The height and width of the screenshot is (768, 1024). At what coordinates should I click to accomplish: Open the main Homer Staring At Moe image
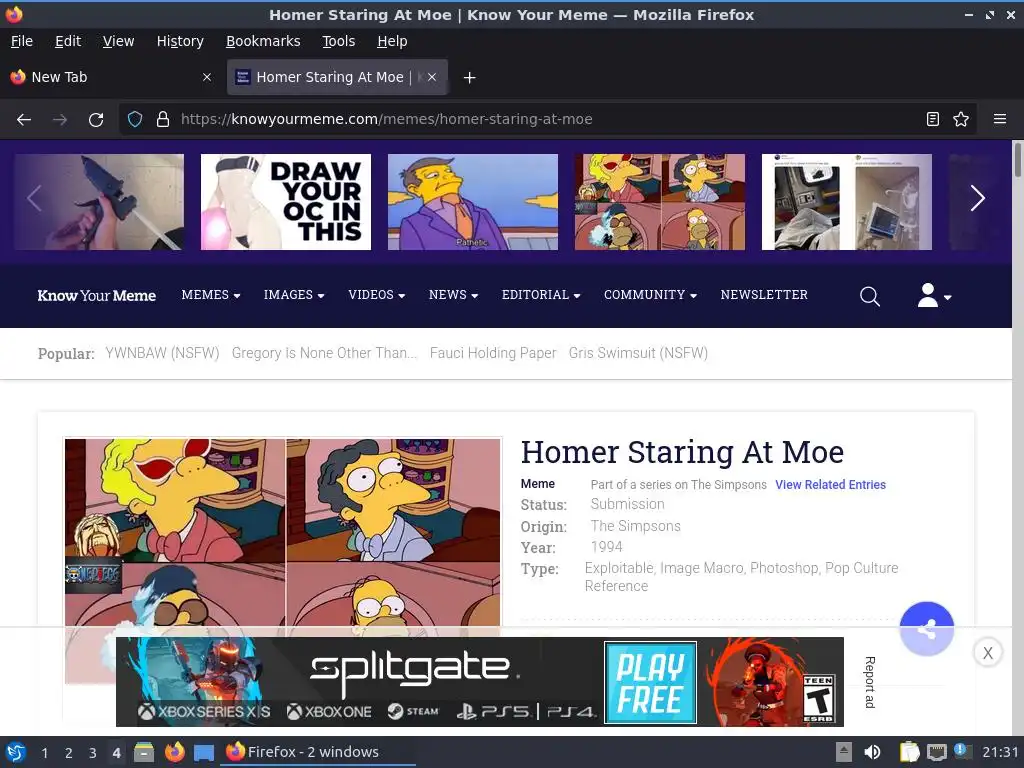pos(283,532)
